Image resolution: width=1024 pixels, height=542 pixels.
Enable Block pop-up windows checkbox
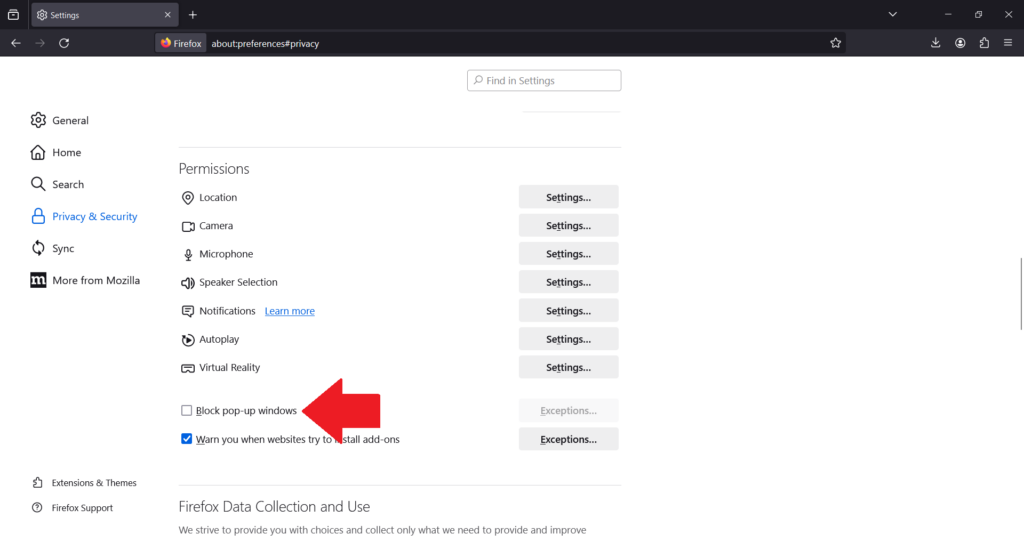pos(187,411)
